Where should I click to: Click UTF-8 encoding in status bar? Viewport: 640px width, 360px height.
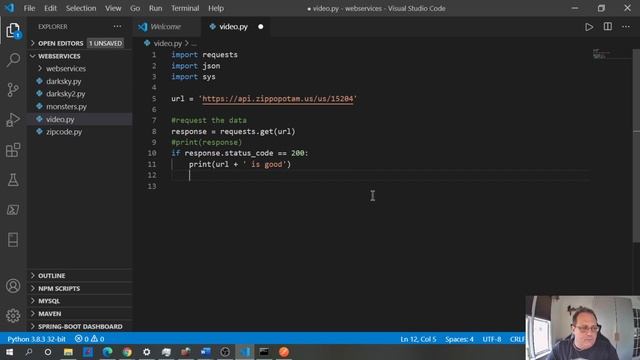491,339
